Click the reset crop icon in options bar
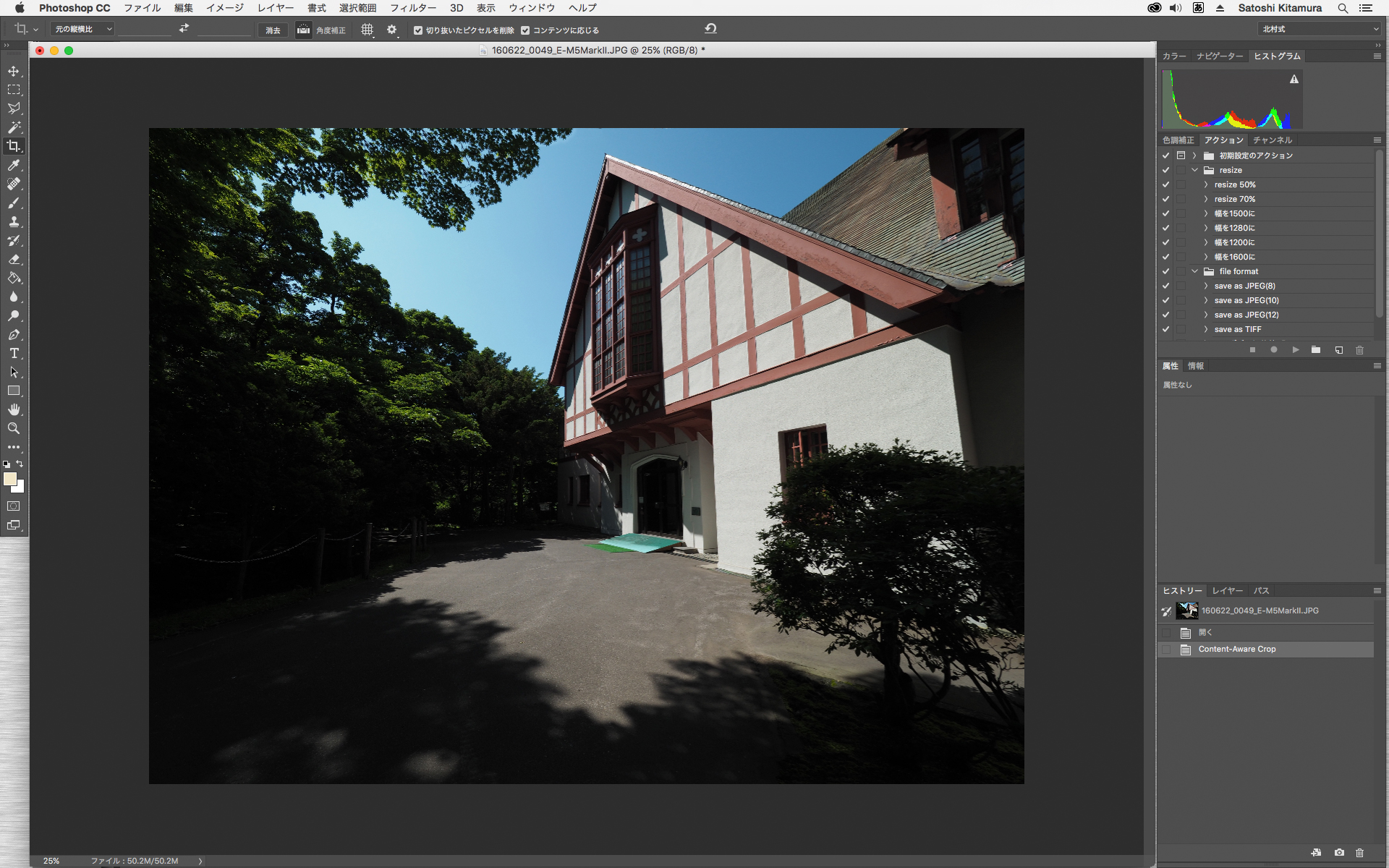The width and height of the screenshot is (1389, 868). [x=710, y=28]
